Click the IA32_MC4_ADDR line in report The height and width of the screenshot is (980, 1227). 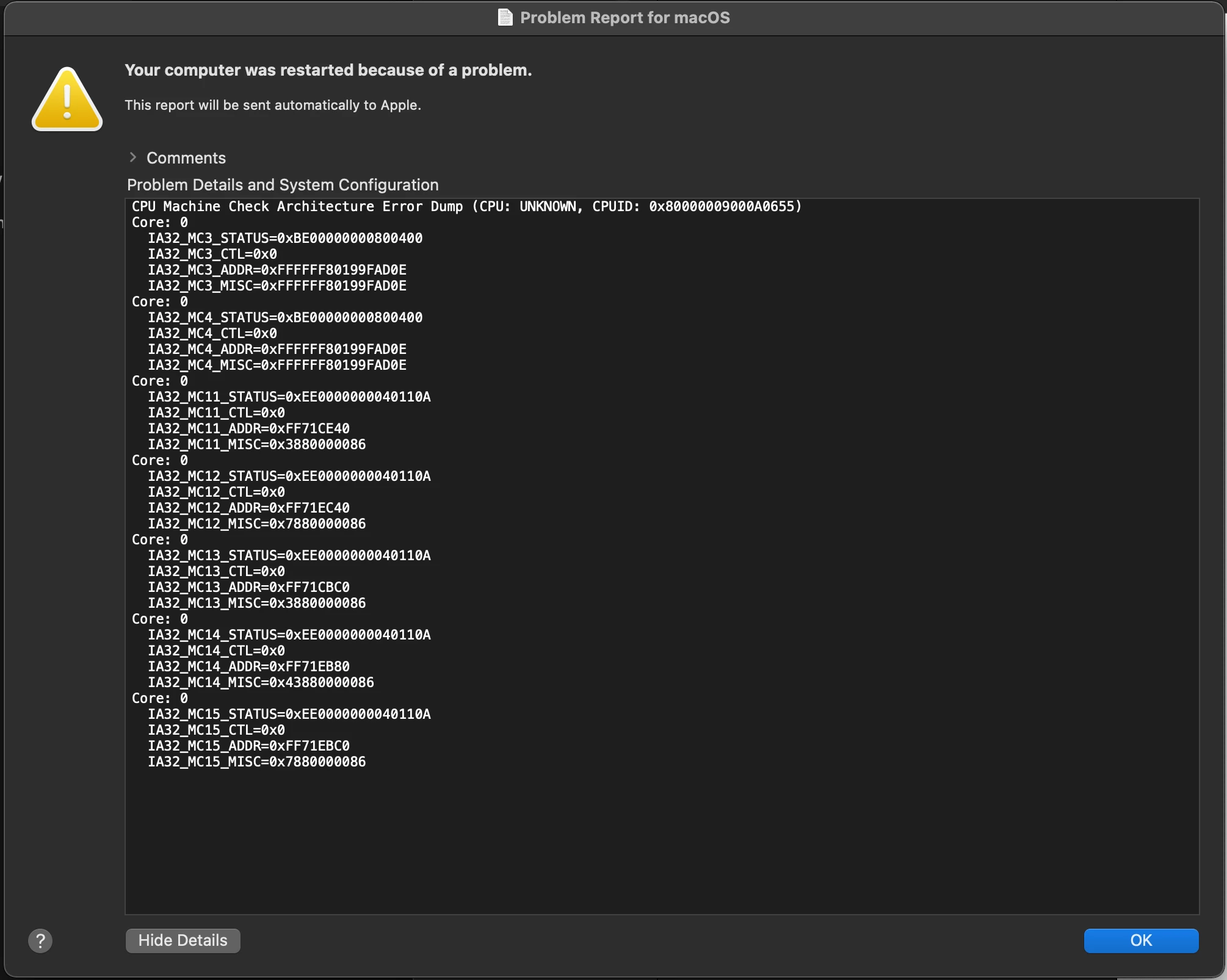(x=277, y=349)
